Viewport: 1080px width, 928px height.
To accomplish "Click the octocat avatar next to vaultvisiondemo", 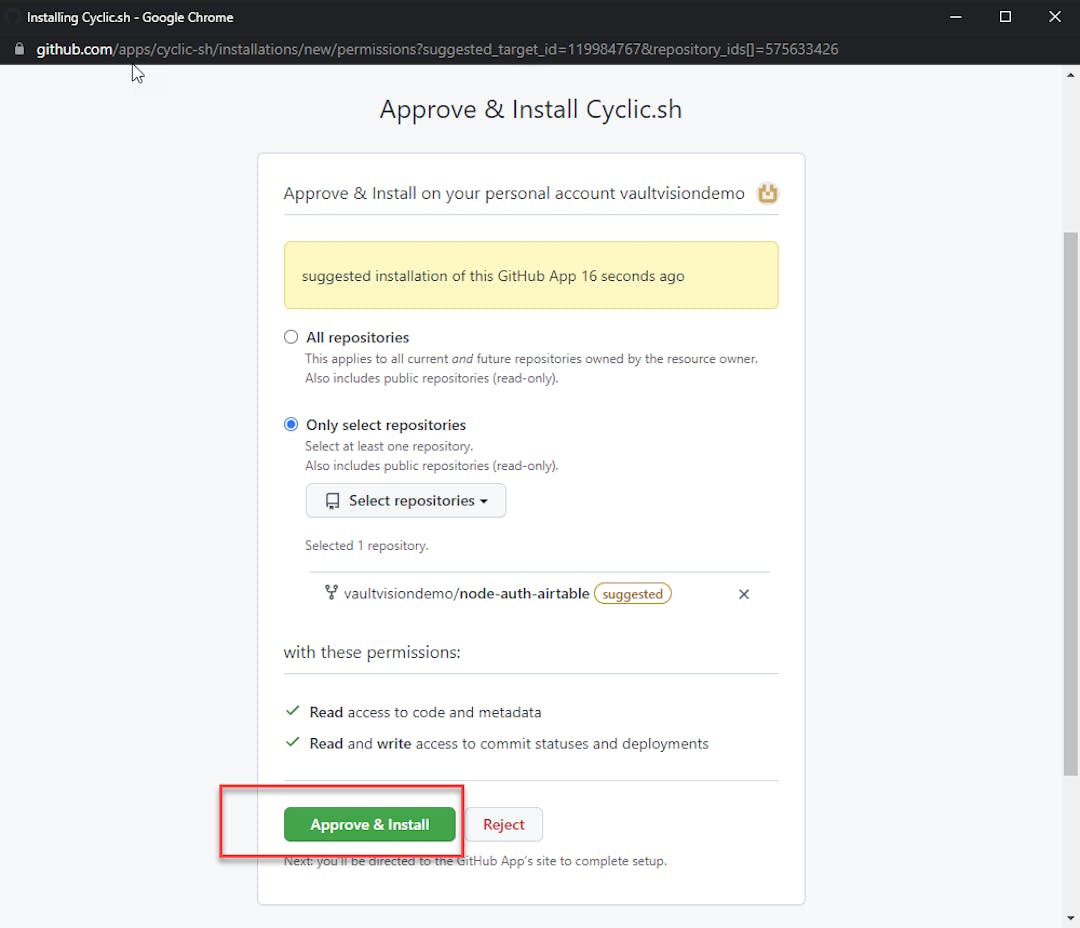I will click(x=767, y=193).
